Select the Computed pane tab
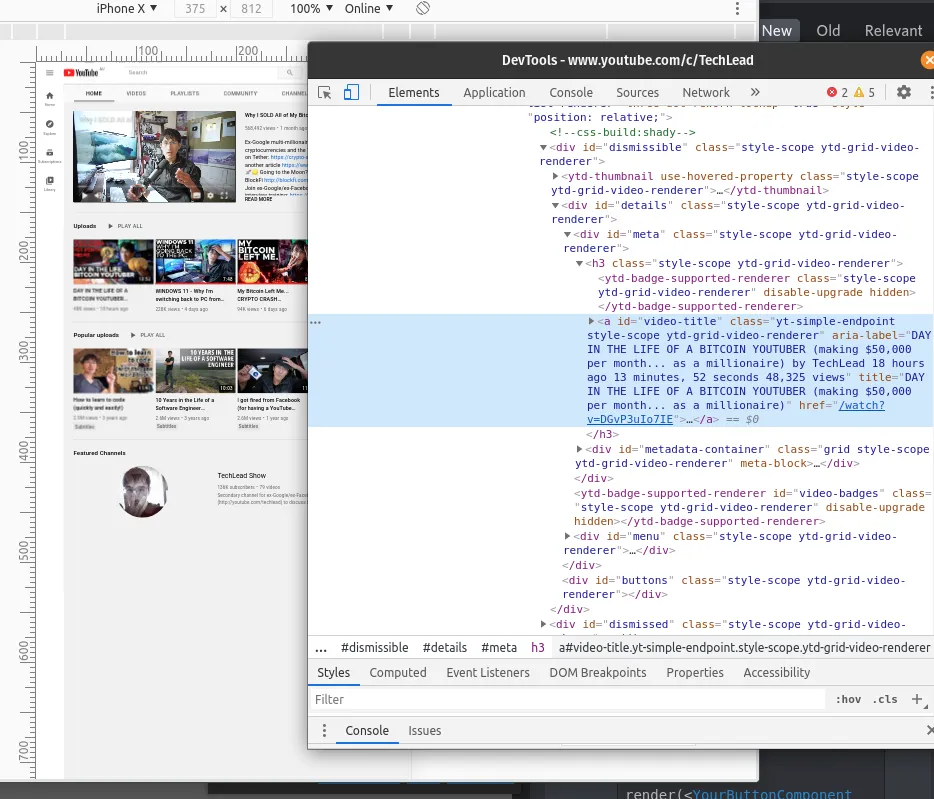 398,673
